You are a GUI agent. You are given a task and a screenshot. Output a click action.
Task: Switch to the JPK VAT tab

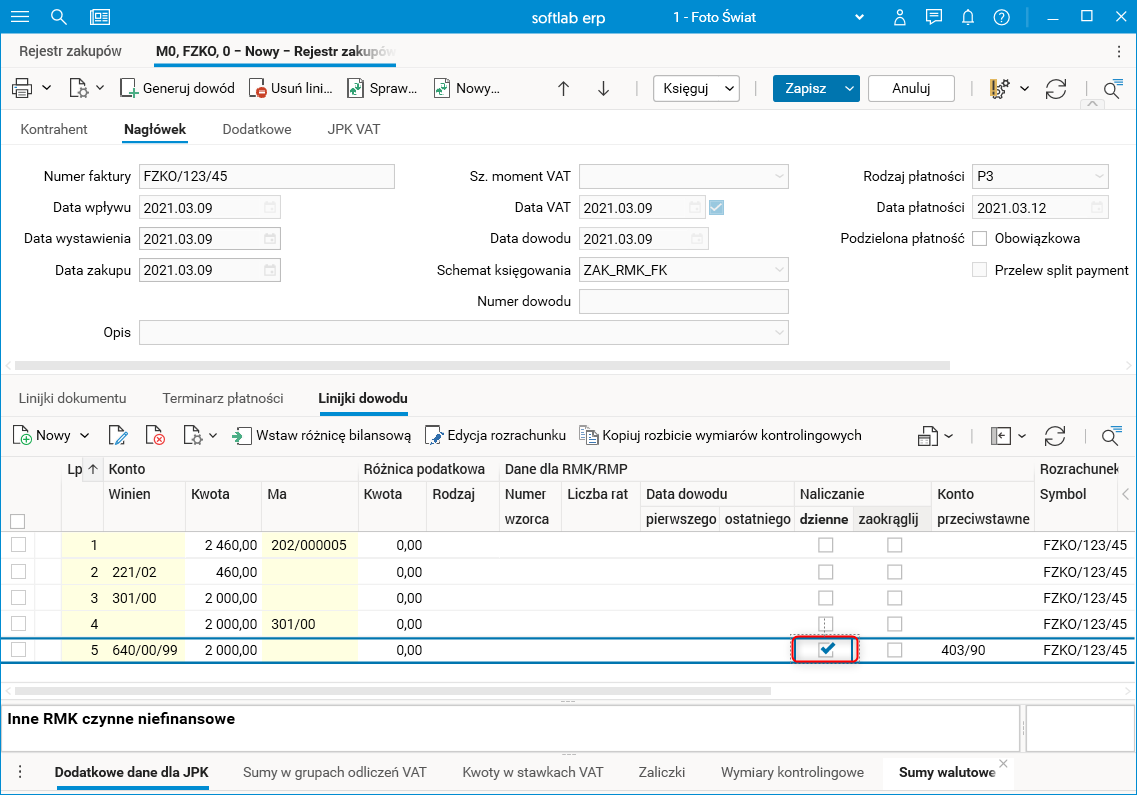pyautogui.click(x=353, y=129)
